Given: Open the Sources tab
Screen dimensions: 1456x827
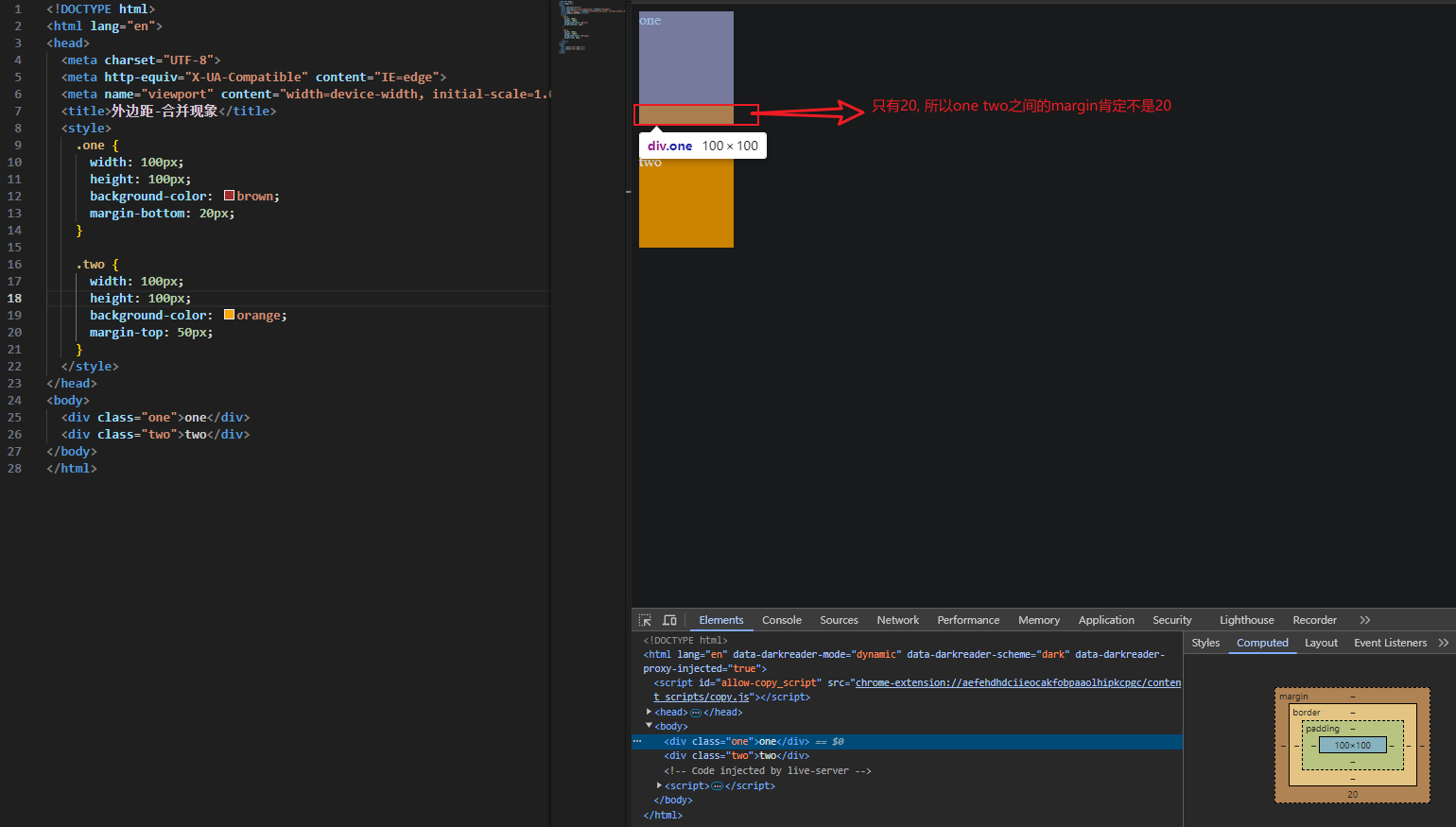Looking at the screenshot, I should (x=839, y=620).
